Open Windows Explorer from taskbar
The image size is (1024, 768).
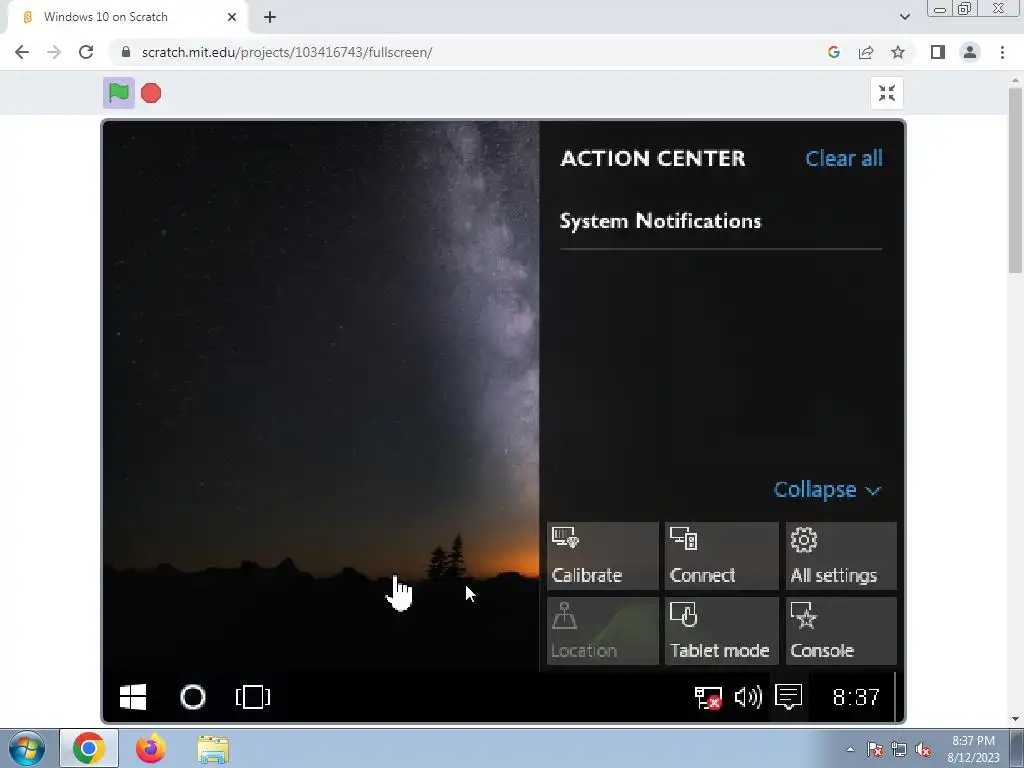coord(213,749)
